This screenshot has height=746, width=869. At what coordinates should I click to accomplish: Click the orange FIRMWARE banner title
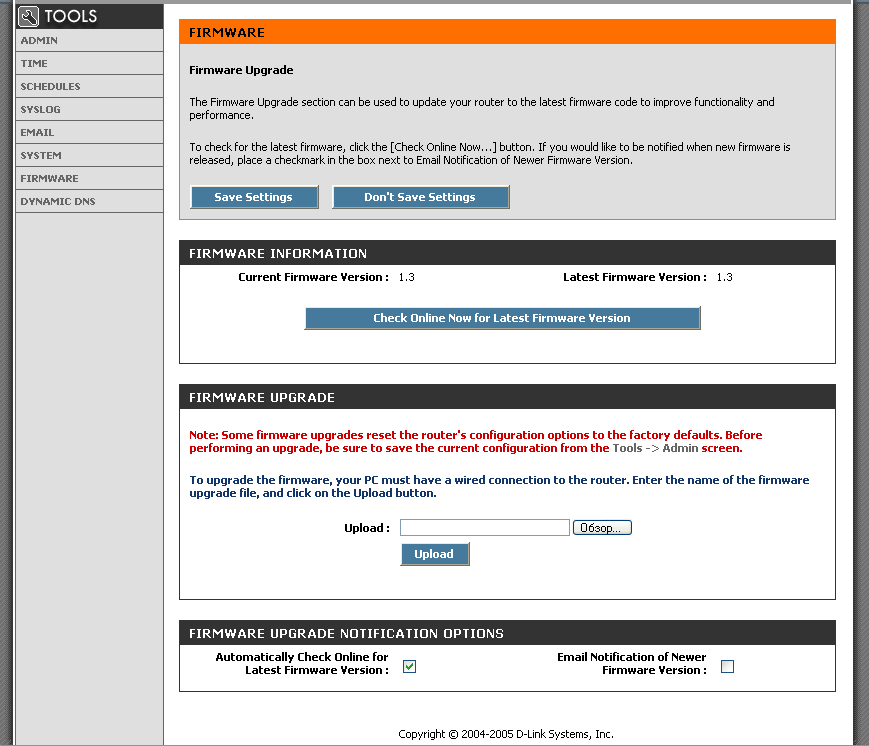[x=227, y=33]
